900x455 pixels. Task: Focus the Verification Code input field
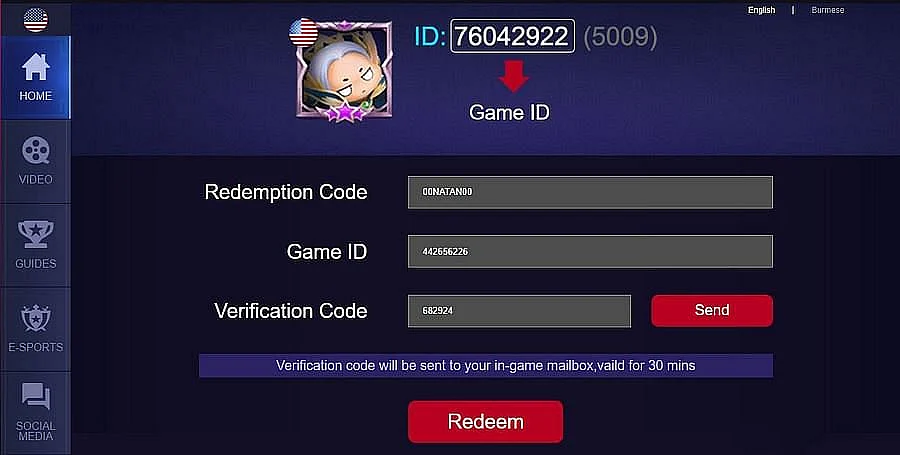point(519,311)
